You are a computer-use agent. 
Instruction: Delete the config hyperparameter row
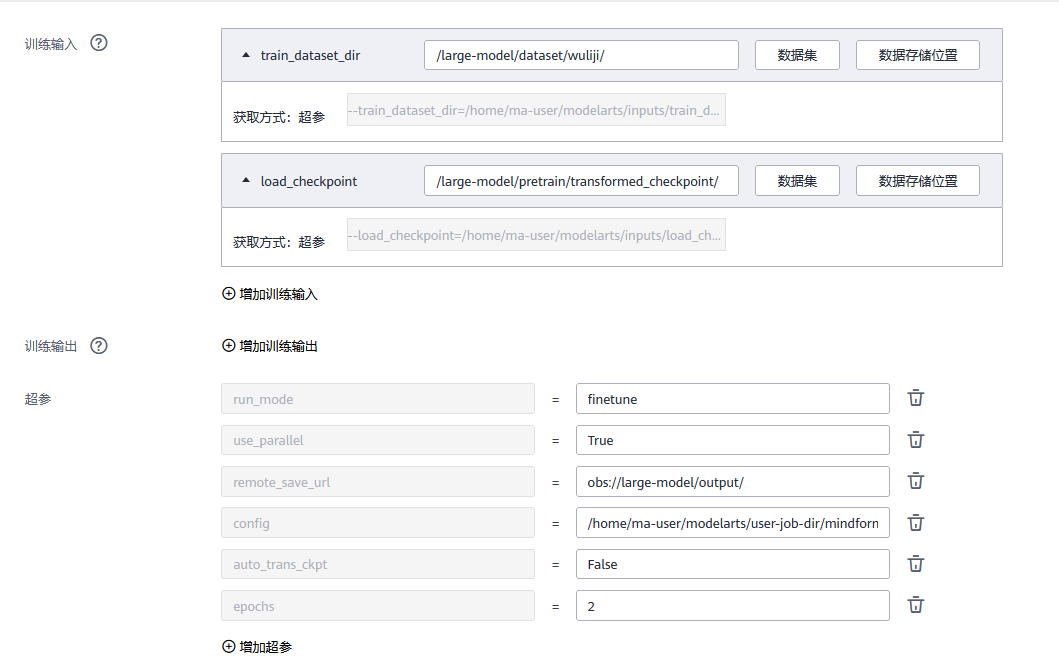click(915, 523)
